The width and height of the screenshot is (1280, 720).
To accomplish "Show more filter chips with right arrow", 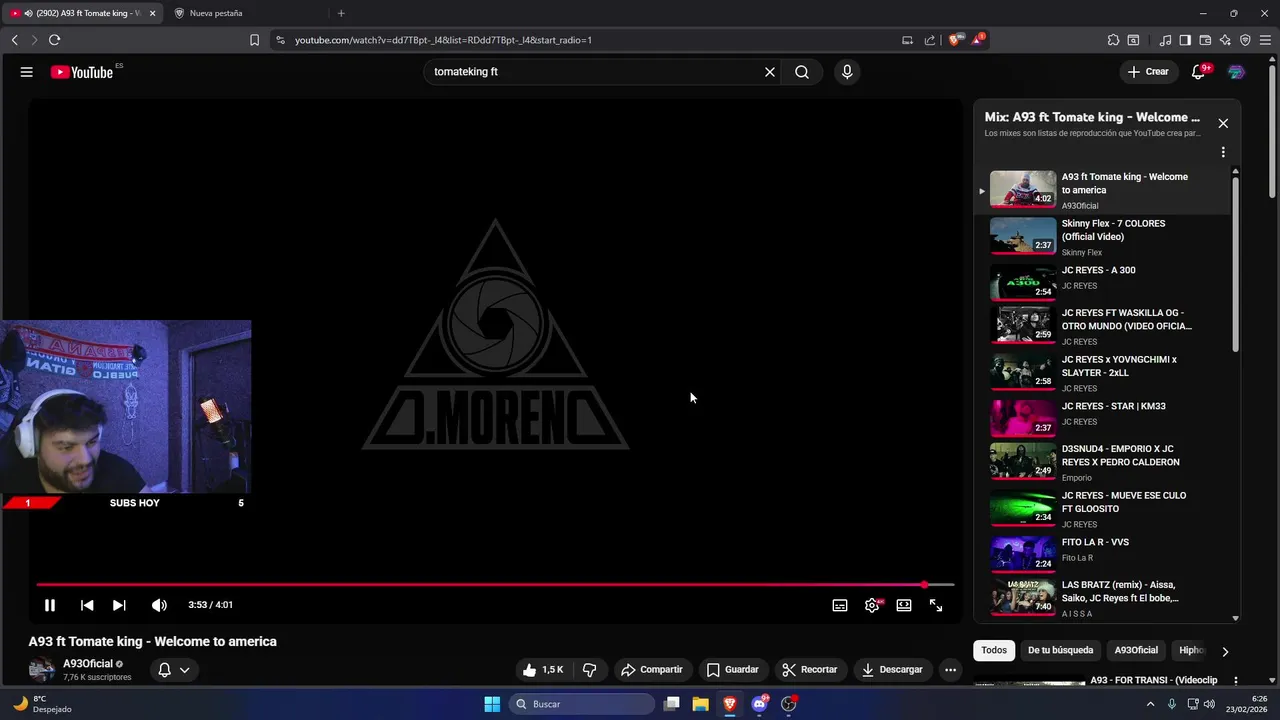I will coord(1225,651).
